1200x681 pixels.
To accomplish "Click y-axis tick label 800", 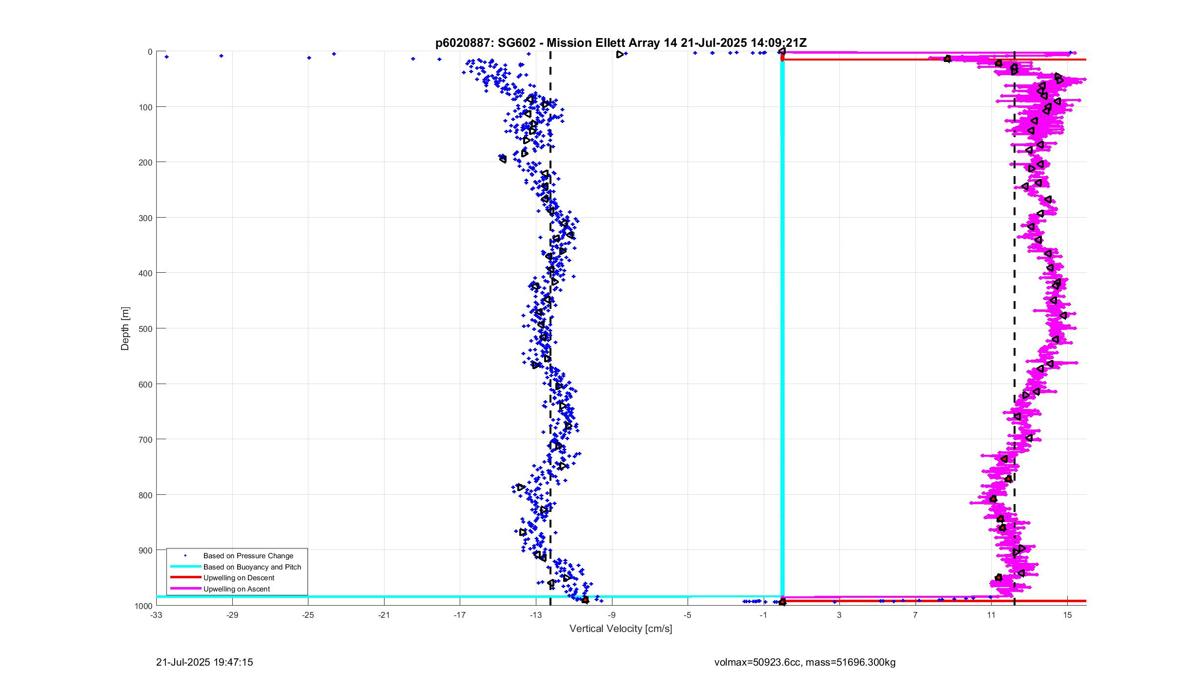I will 144,495.
